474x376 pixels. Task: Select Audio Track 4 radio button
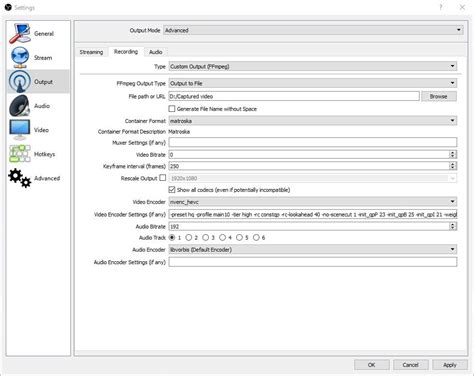coord(222,238)
